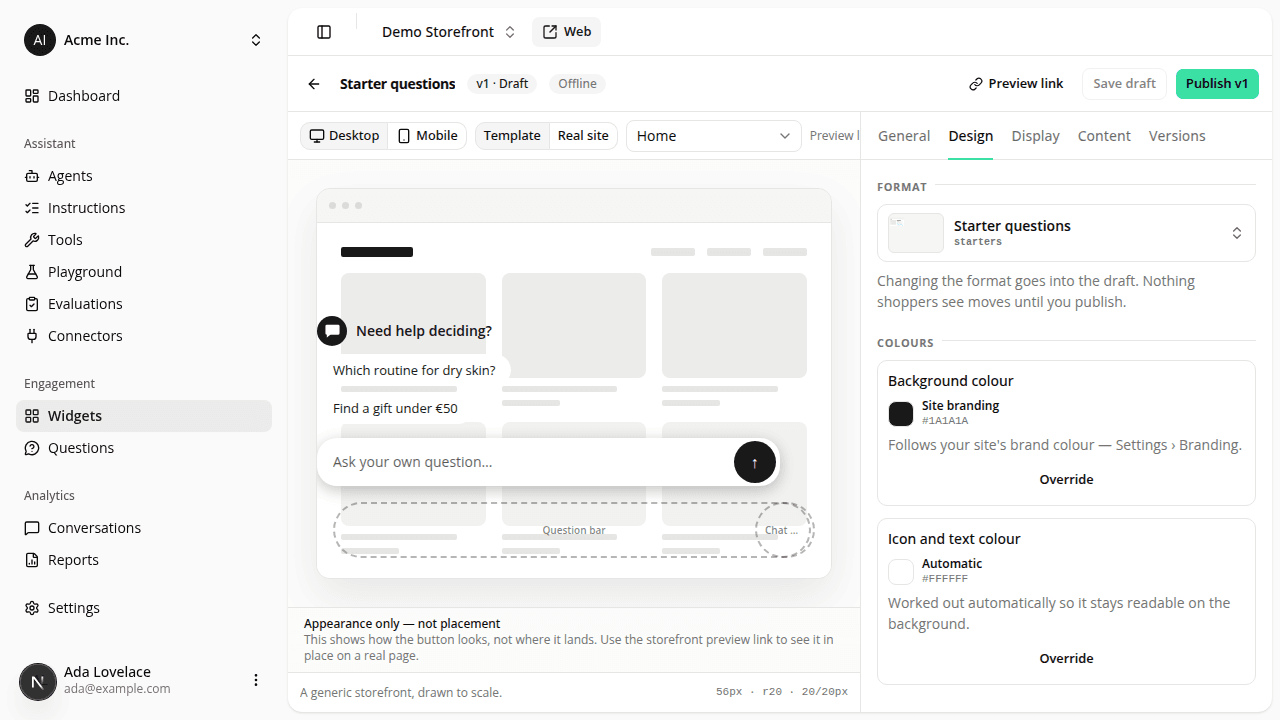Click the send arrow in question bar
The image size is (1280, 720).
point(755,462)
